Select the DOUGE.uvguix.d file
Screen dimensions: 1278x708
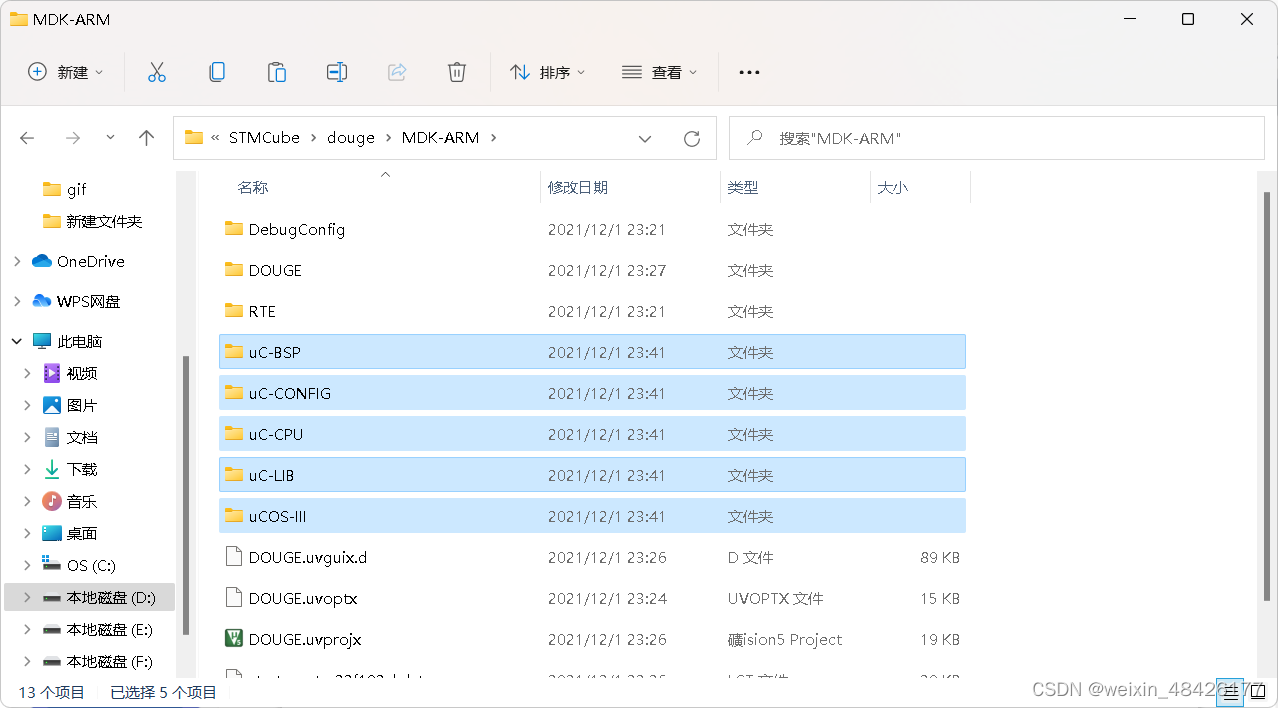tap(592, 557)
